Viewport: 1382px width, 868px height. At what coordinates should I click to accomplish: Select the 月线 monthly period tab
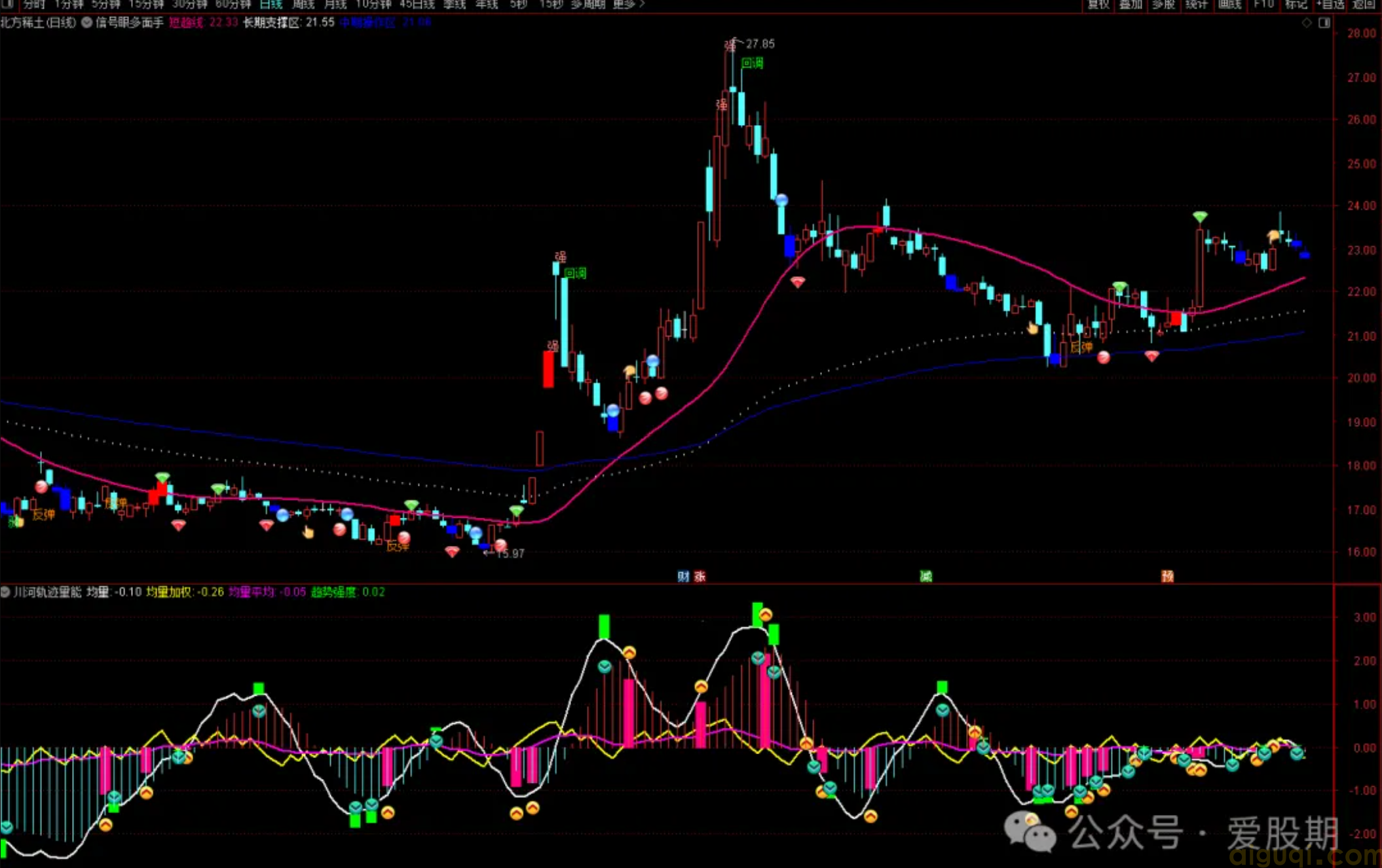click(335, 4)
